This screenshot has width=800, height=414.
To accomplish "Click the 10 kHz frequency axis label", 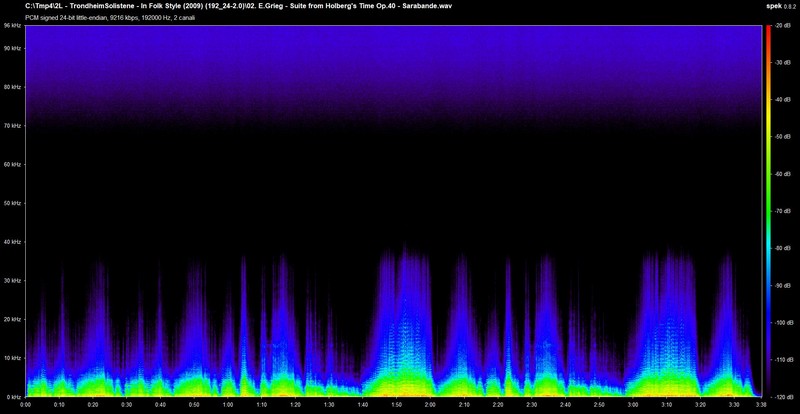I will [12, 358].
